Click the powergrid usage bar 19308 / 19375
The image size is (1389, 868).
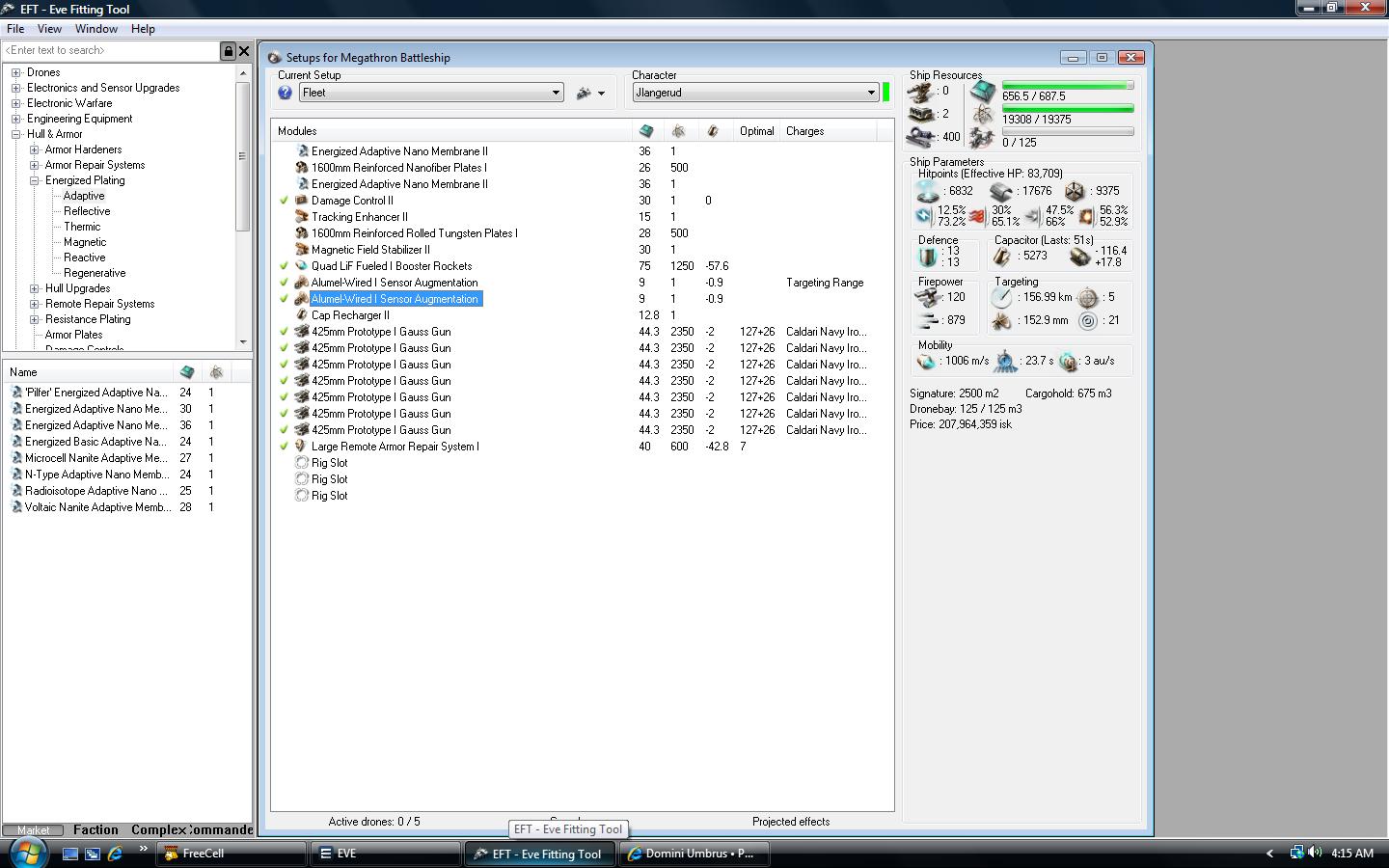tap(1068, 109)
